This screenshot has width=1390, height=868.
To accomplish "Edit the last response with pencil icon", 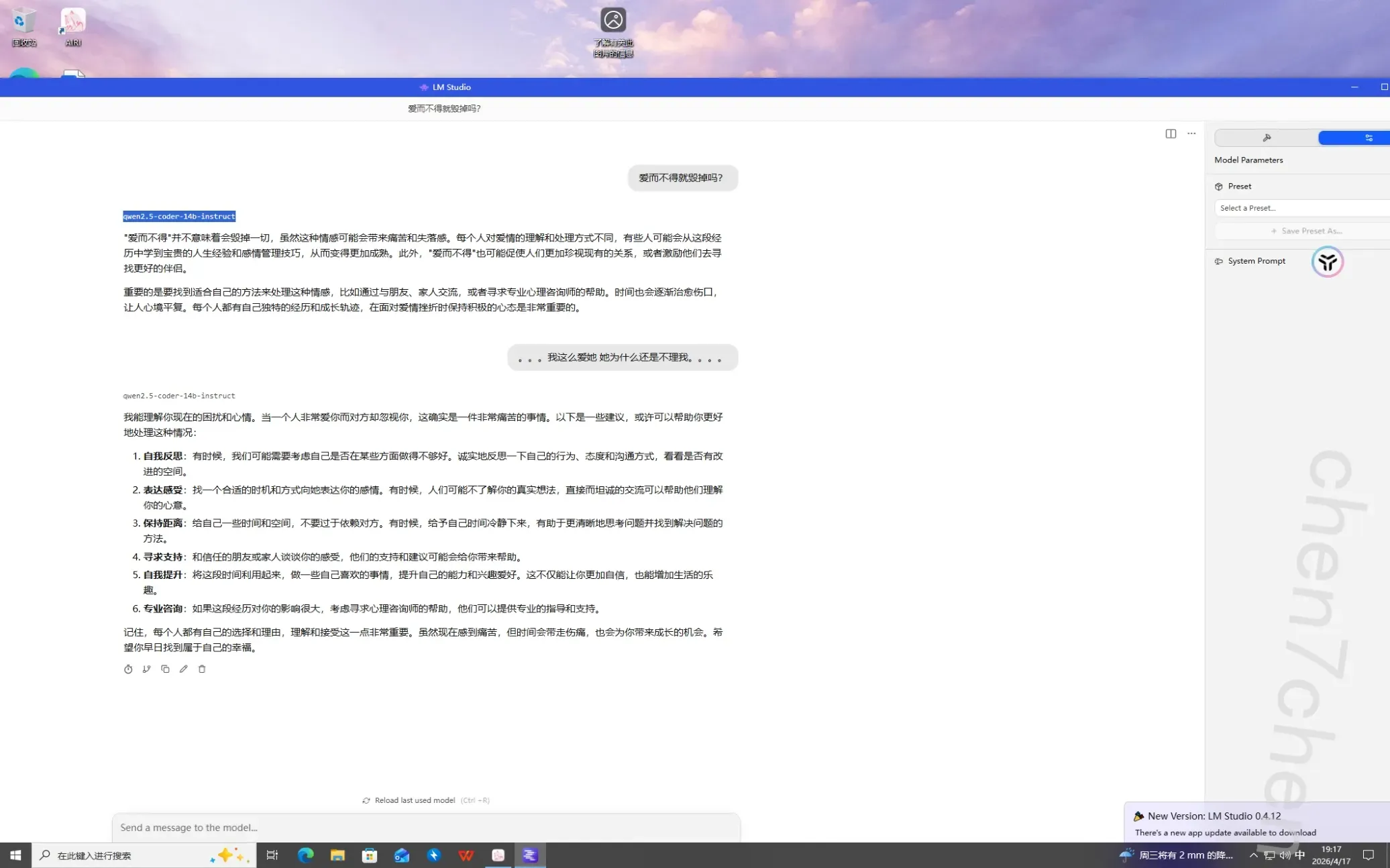I will tap(183, 669).
